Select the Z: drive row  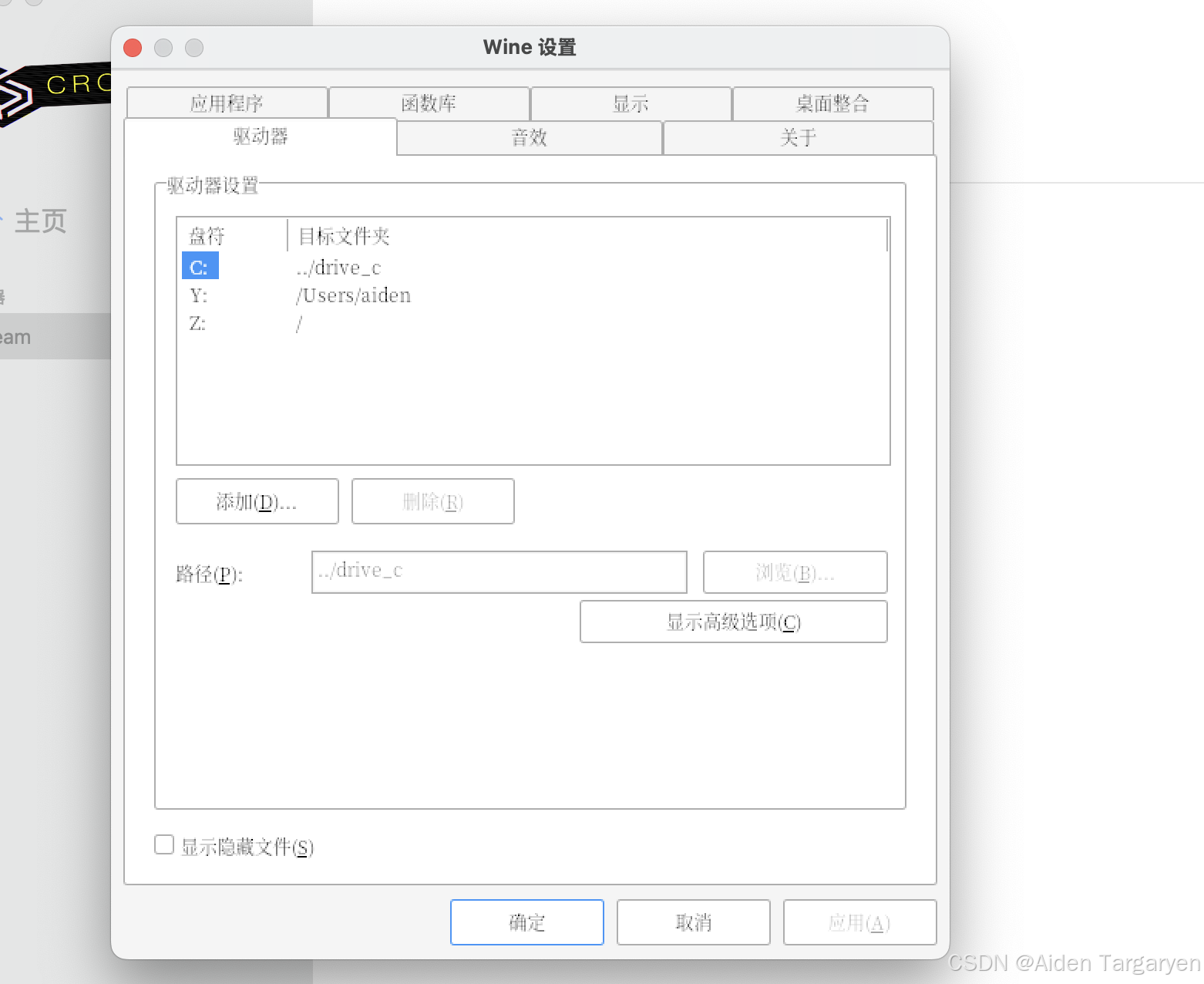point(198,324)
